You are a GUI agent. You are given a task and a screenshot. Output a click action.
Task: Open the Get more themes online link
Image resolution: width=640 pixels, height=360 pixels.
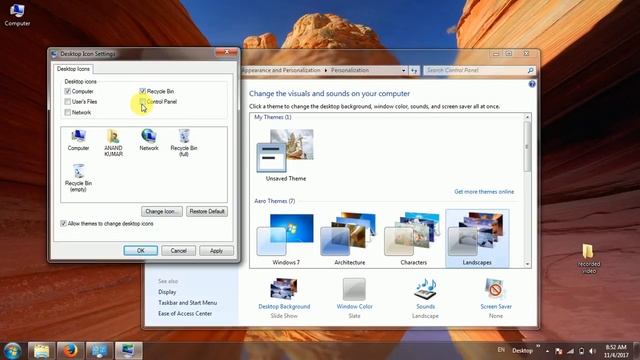tap(484, 191)
